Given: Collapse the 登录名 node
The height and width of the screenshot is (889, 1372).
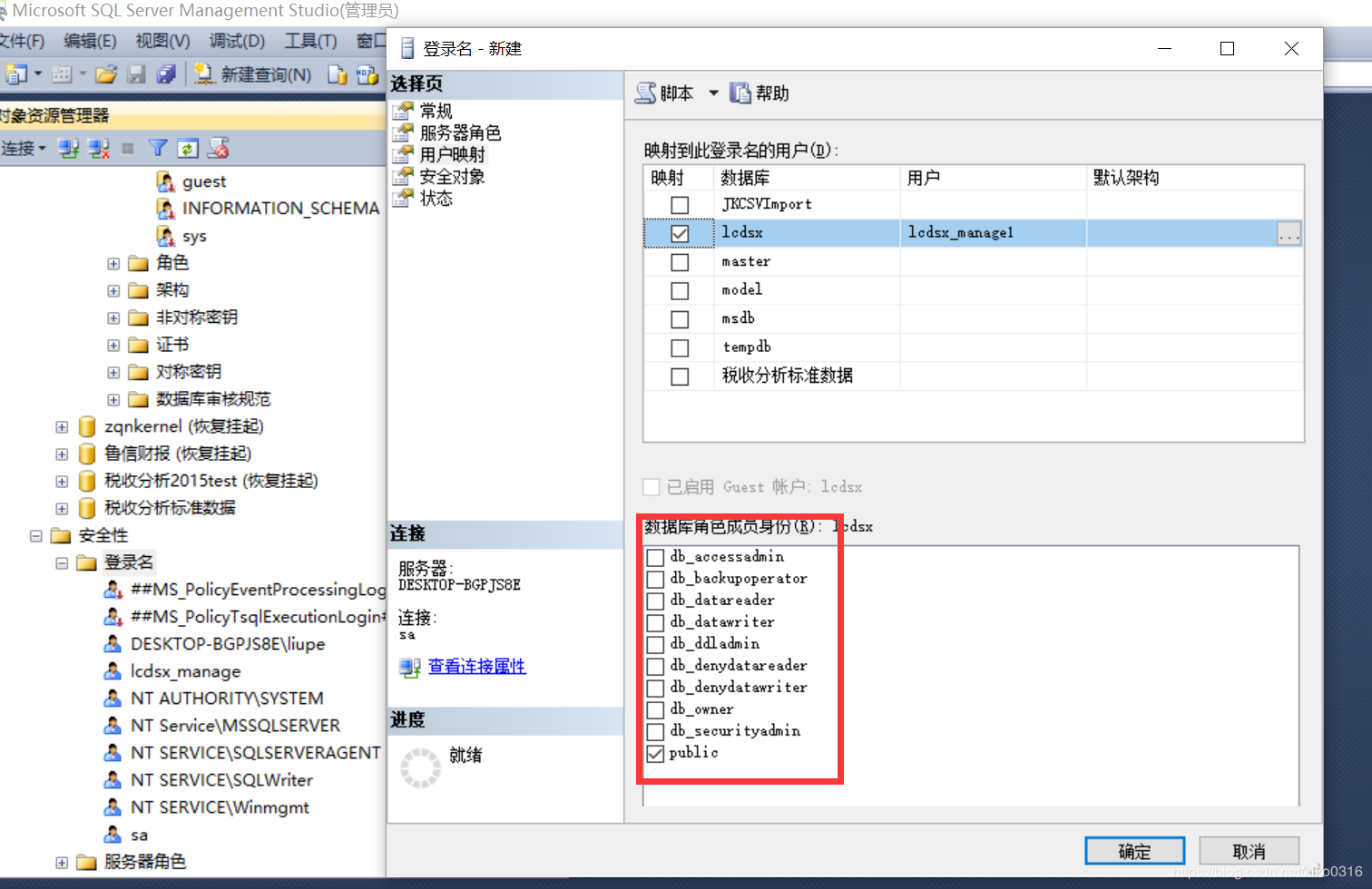Looking at the screenshot, I should pyautogui.click(x=62, y=563).
